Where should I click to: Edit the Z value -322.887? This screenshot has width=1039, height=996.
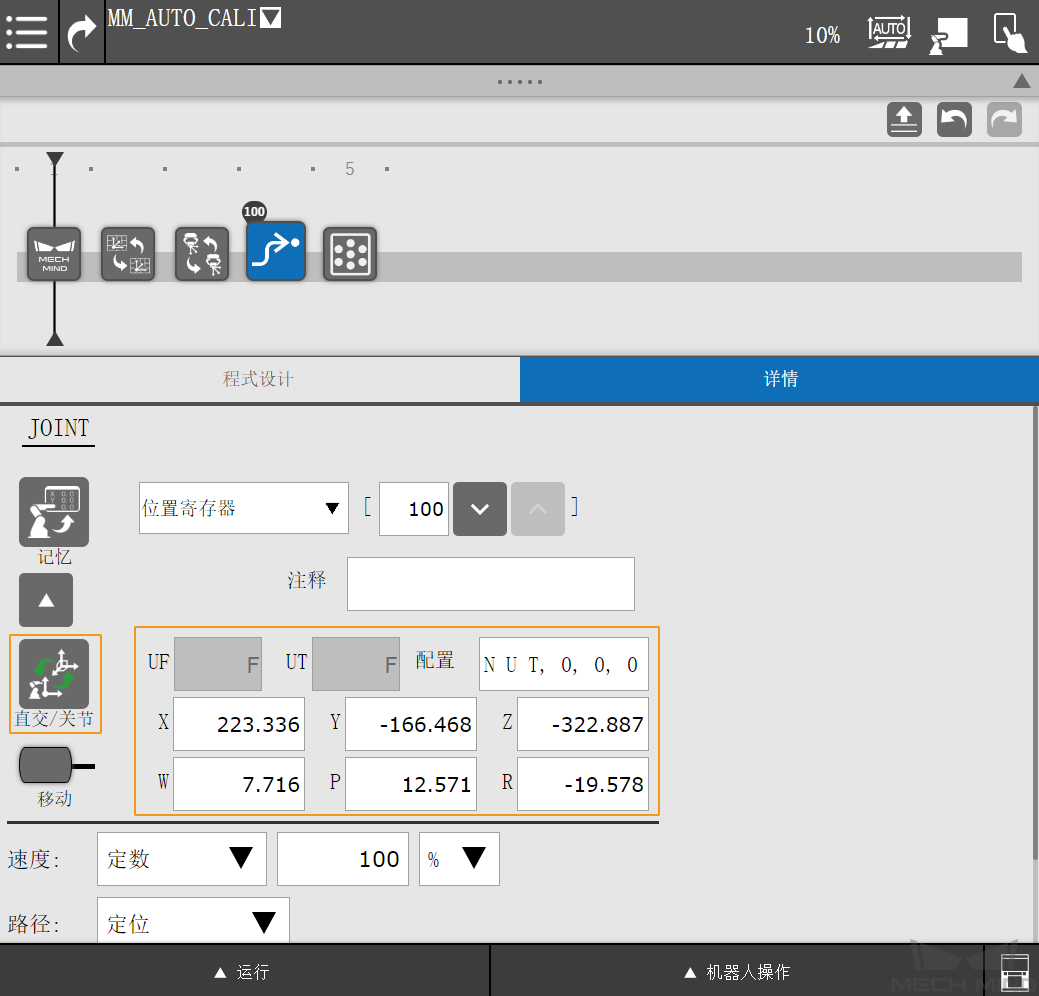pos(583,724)
